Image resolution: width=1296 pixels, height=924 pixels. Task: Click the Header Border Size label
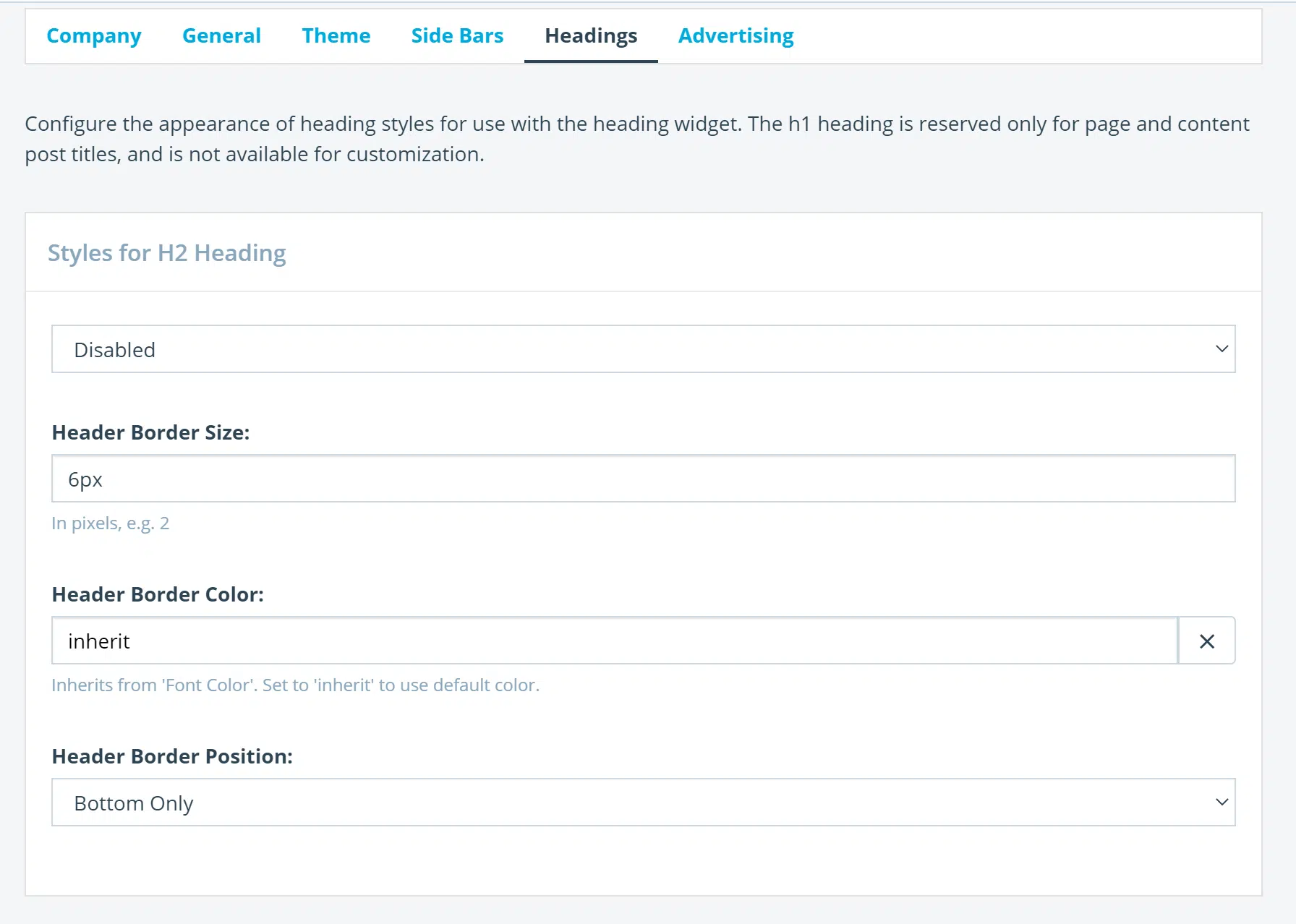pos(150,432)
